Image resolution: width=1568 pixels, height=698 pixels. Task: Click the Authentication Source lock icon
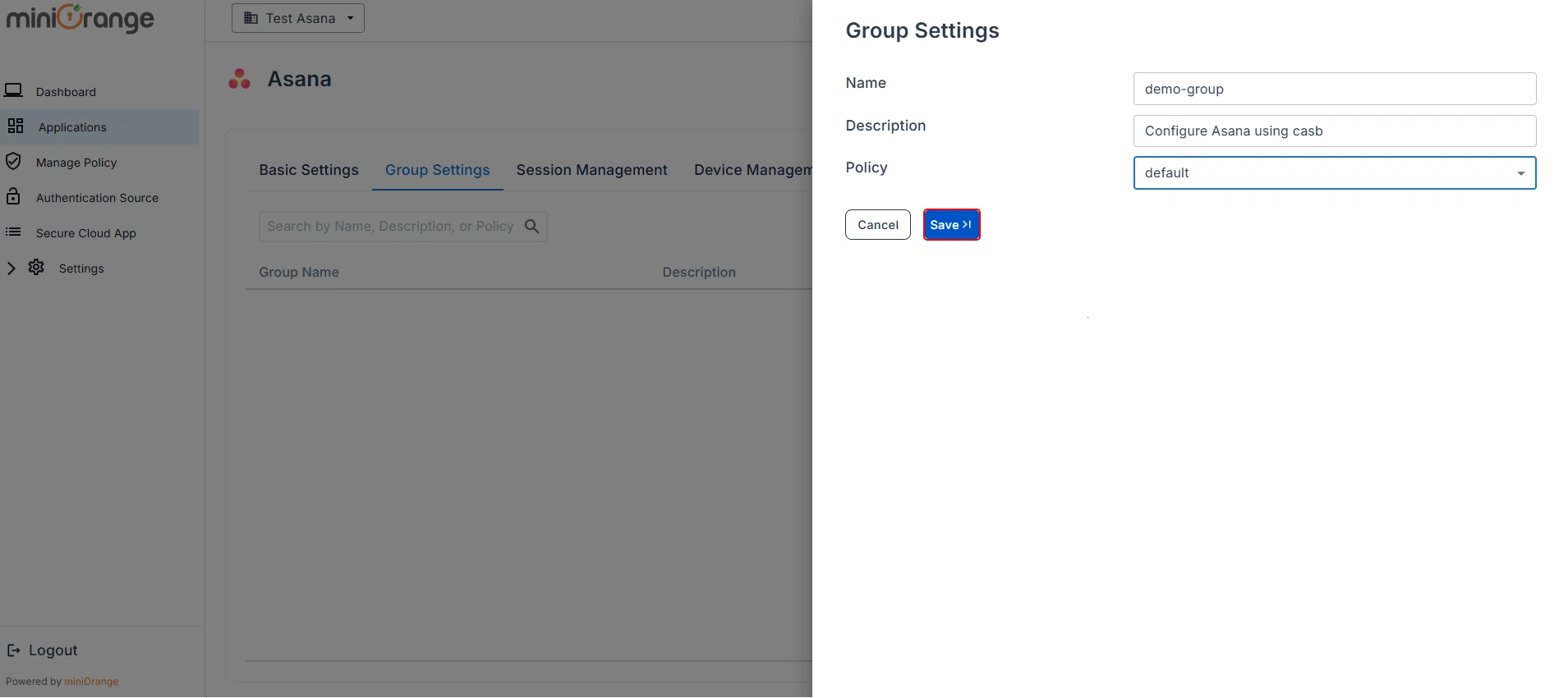[x=13, y=196]
